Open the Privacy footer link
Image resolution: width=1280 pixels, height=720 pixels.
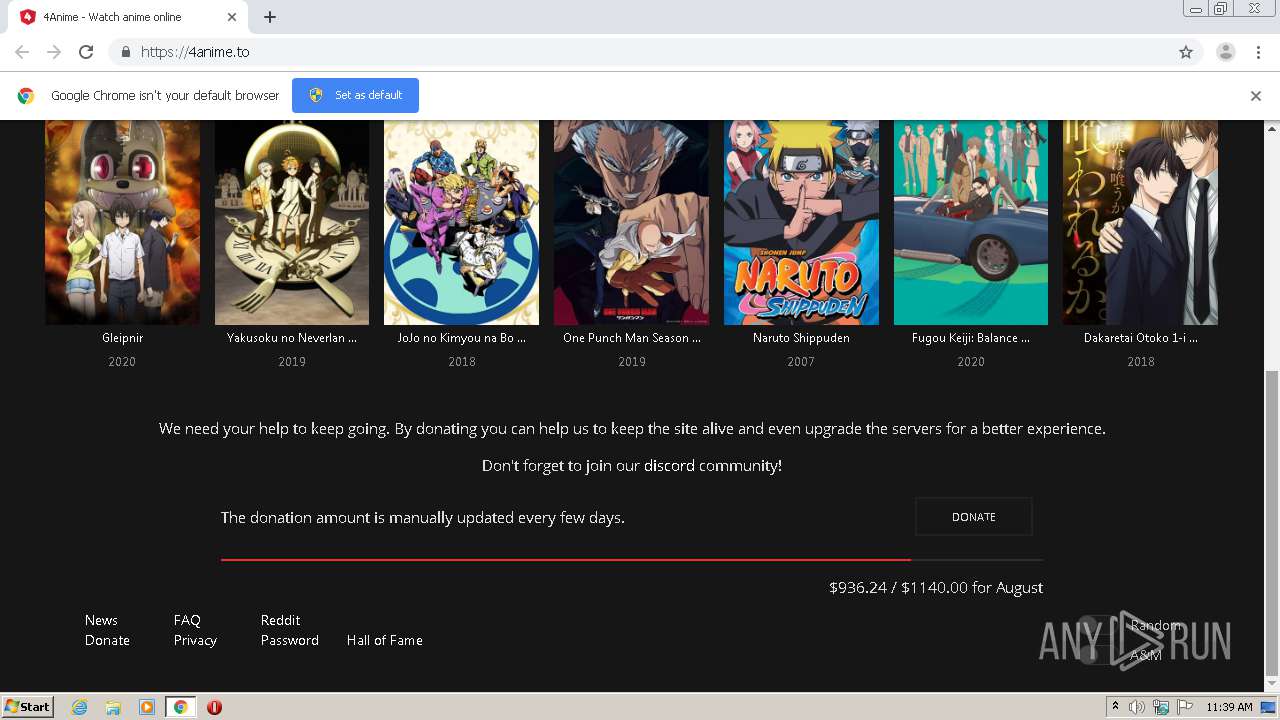(195, 640)
